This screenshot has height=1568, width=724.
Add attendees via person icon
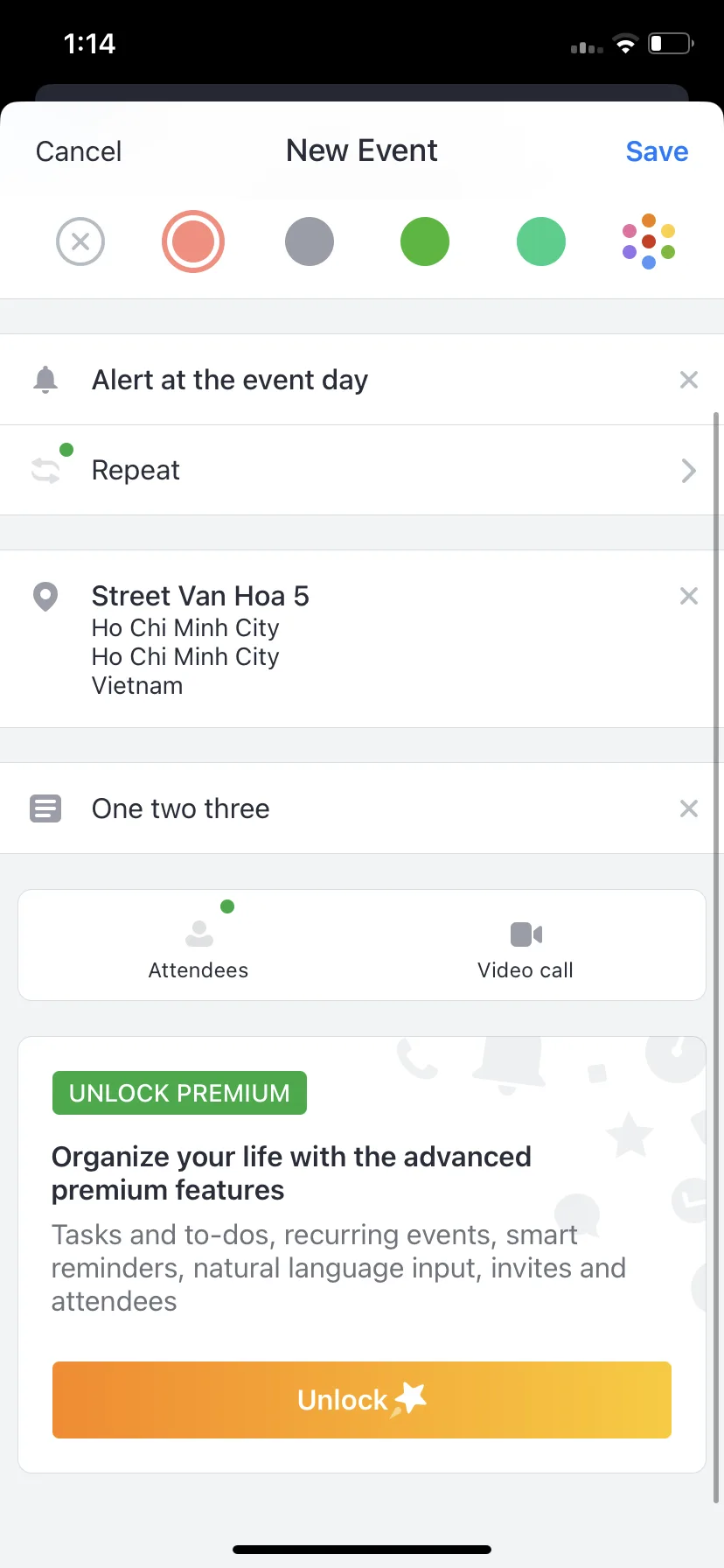(199, 934)
